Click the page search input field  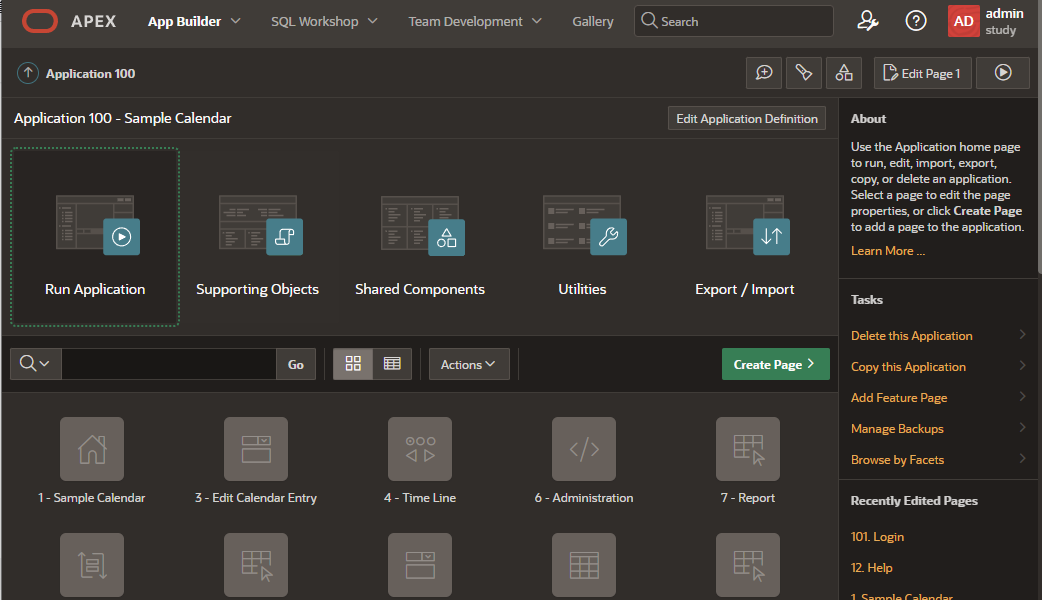[x=168, y=364]
